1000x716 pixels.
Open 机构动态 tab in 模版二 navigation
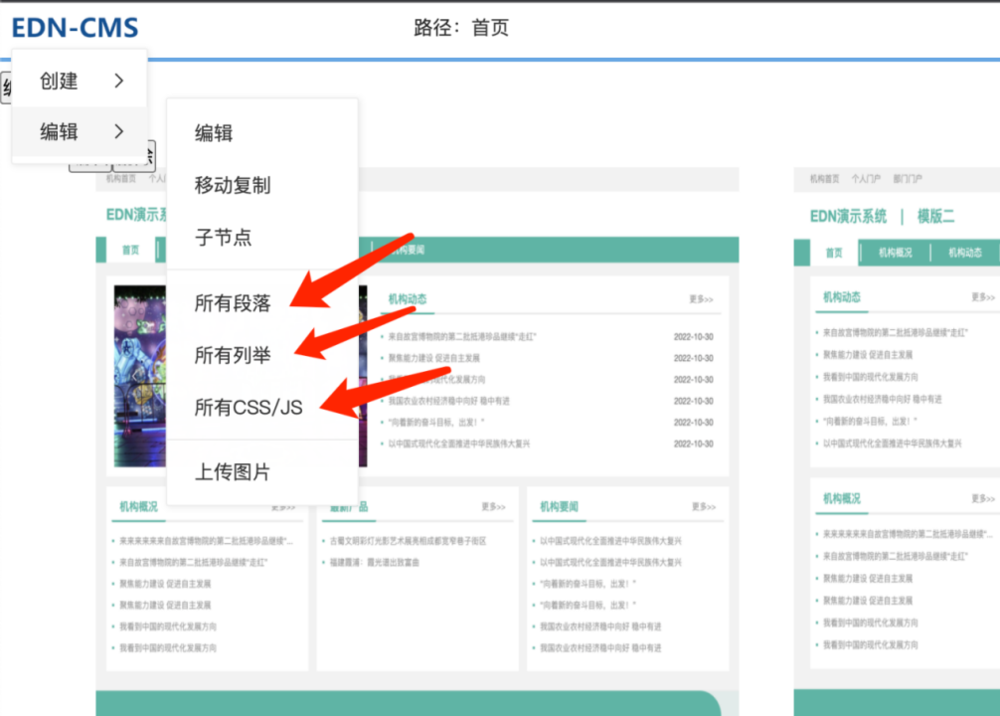[x=965, y=253]
